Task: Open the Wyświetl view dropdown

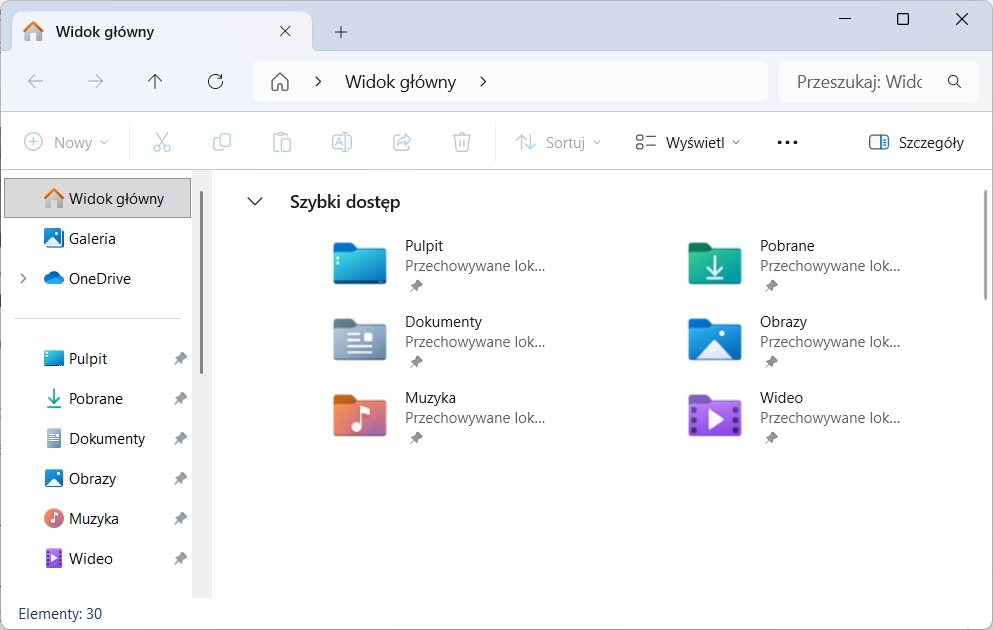Action: point(688,142)
